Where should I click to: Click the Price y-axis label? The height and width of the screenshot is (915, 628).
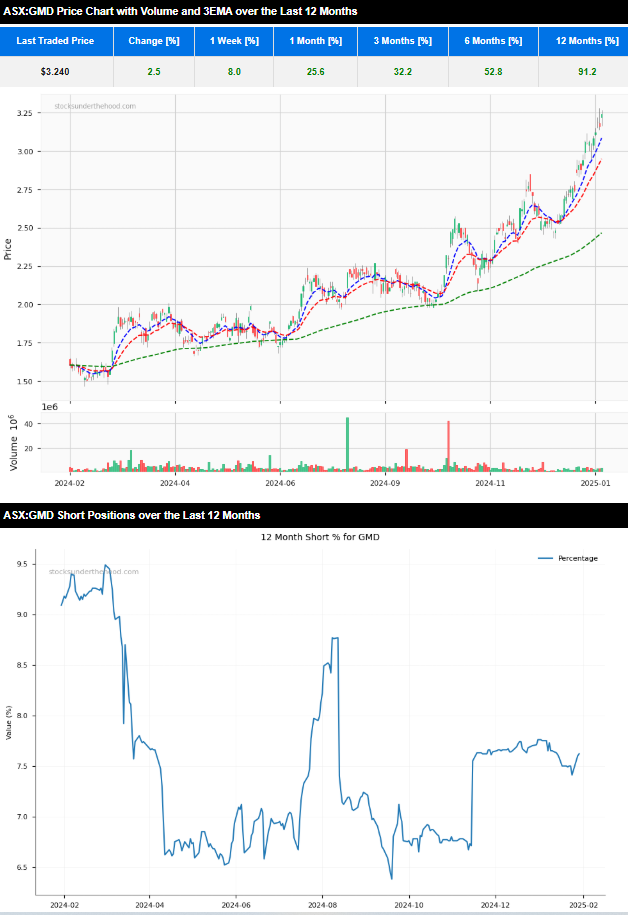coord(8,249)
